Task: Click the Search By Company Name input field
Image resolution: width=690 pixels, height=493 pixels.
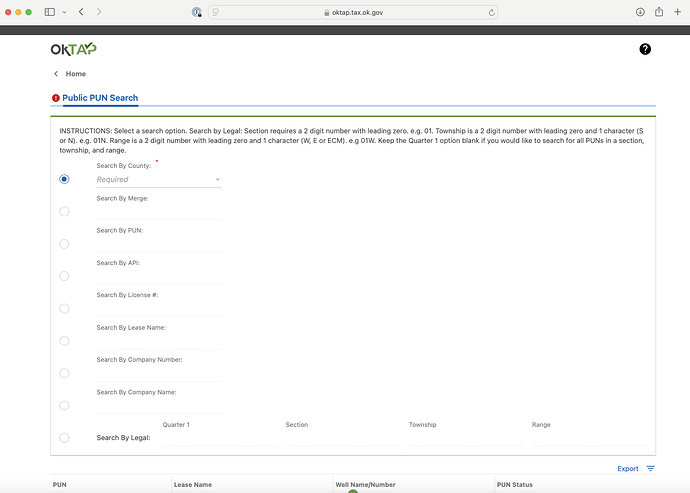Action: coord(159,406)
